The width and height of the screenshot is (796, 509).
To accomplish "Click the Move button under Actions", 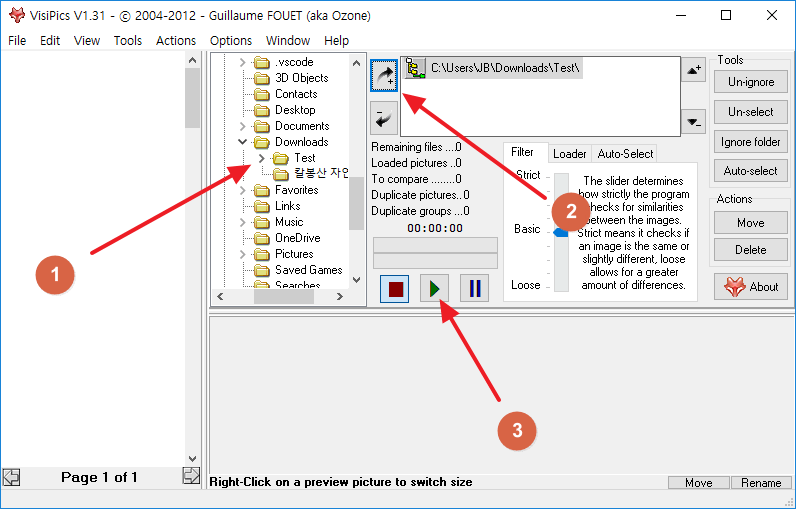I will (751, 223).
